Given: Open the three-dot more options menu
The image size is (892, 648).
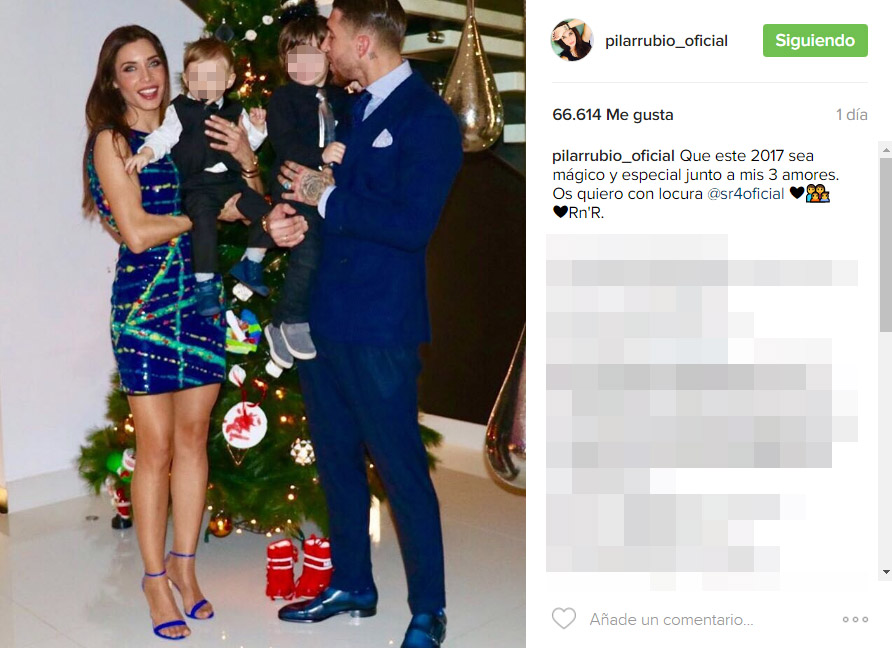Looking at the screenshot, I should (x=855, y=619).
